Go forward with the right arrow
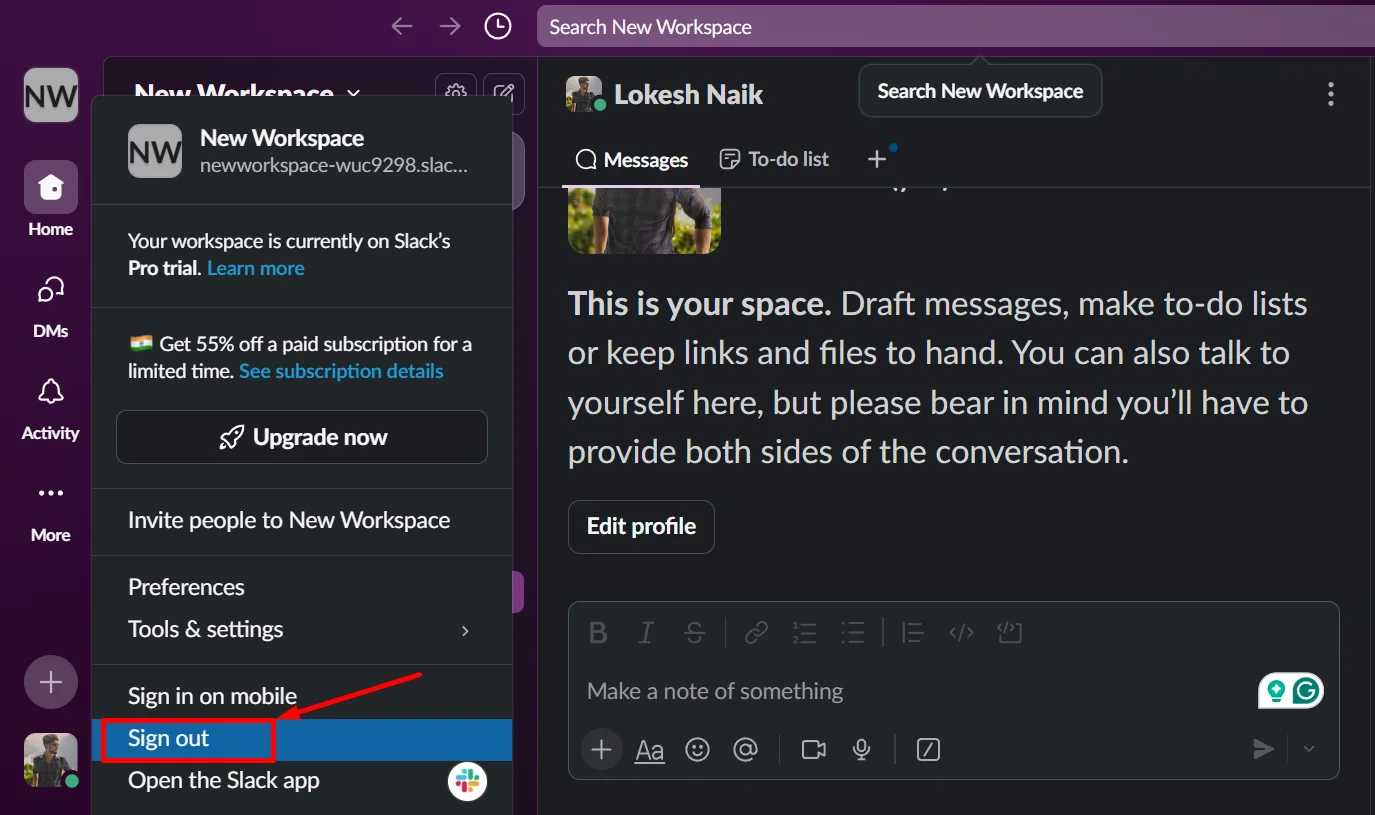The height and width of the screenshot is (815, 1375). click(x=450, y=27)
